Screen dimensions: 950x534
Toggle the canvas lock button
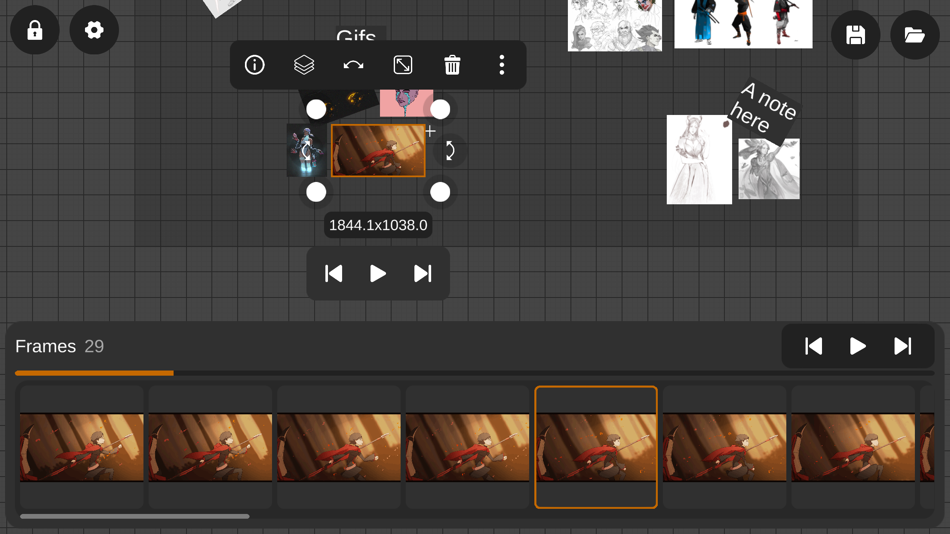tap(35, 30)
